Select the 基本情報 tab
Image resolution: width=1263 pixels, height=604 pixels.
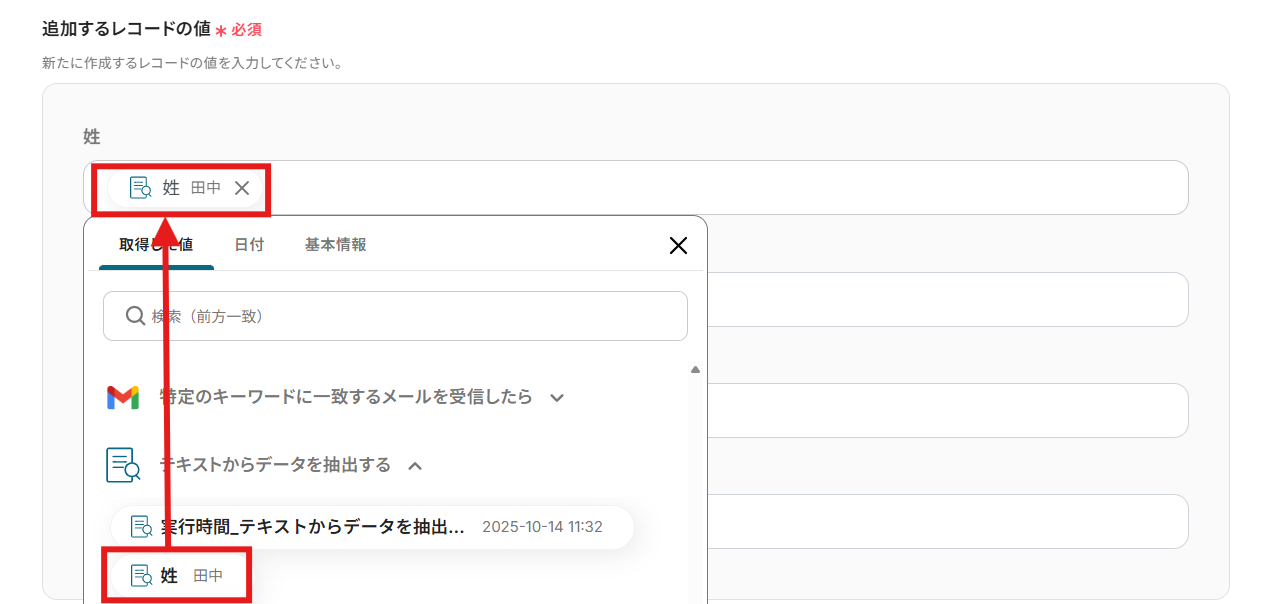[335, 245]
